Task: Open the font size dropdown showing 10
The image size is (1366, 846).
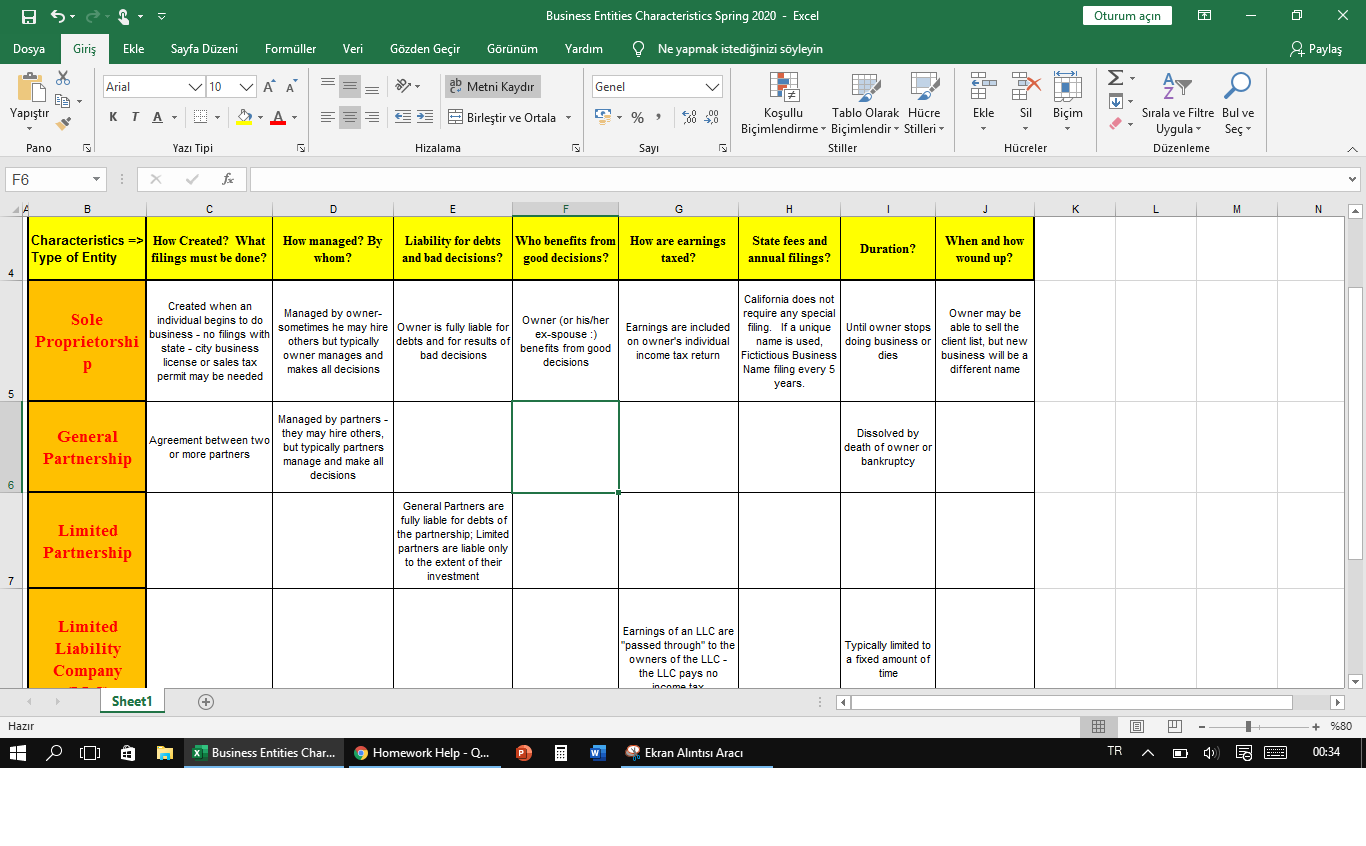Action: pos(247,87)
